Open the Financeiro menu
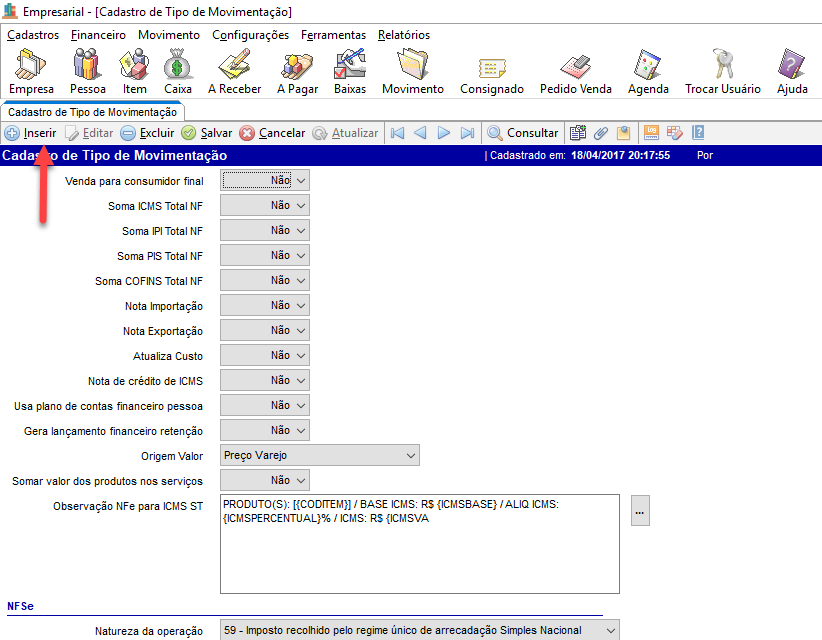The width and height of the screenshot is (822, 640). click(98, 35)
